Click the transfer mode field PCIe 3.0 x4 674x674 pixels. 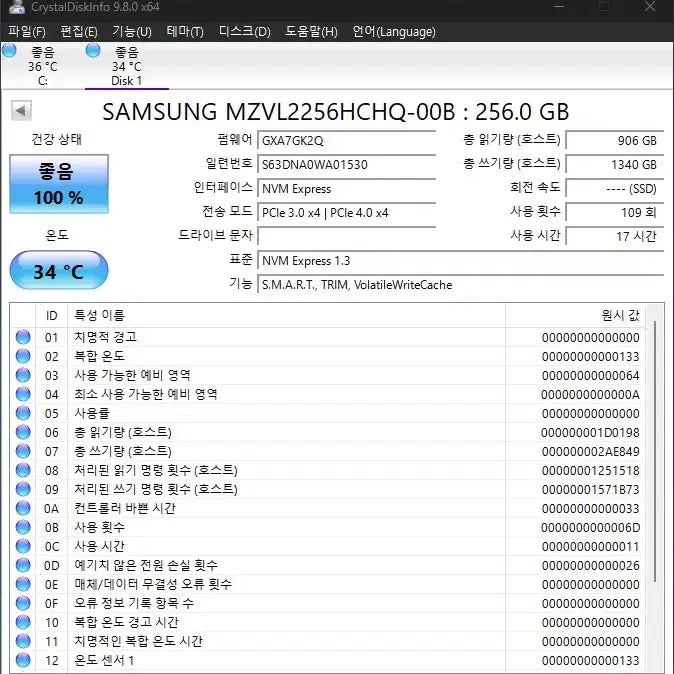346,213
